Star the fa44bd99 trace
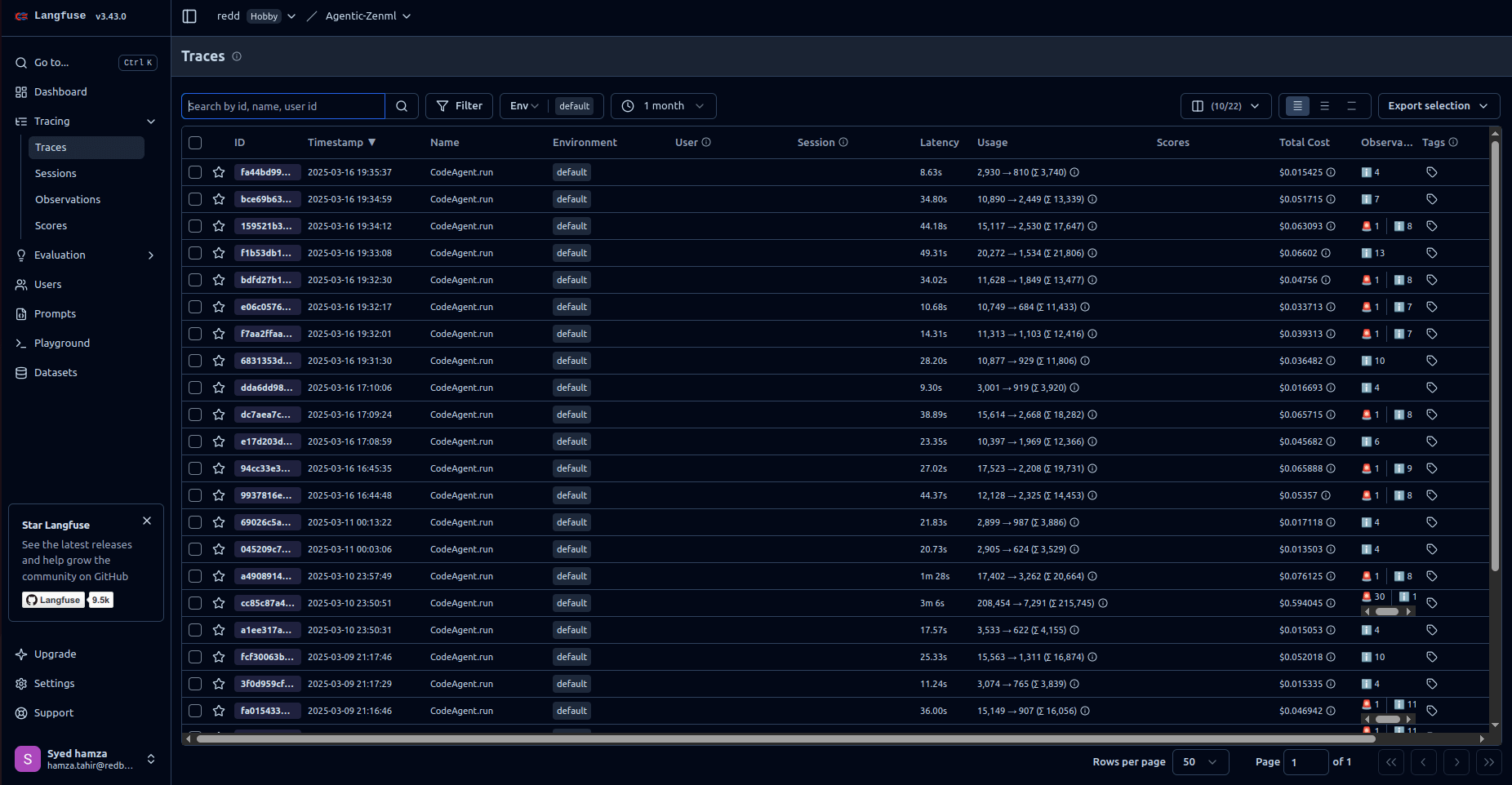Screen dimensions: 1512x785 pos(219,172)
